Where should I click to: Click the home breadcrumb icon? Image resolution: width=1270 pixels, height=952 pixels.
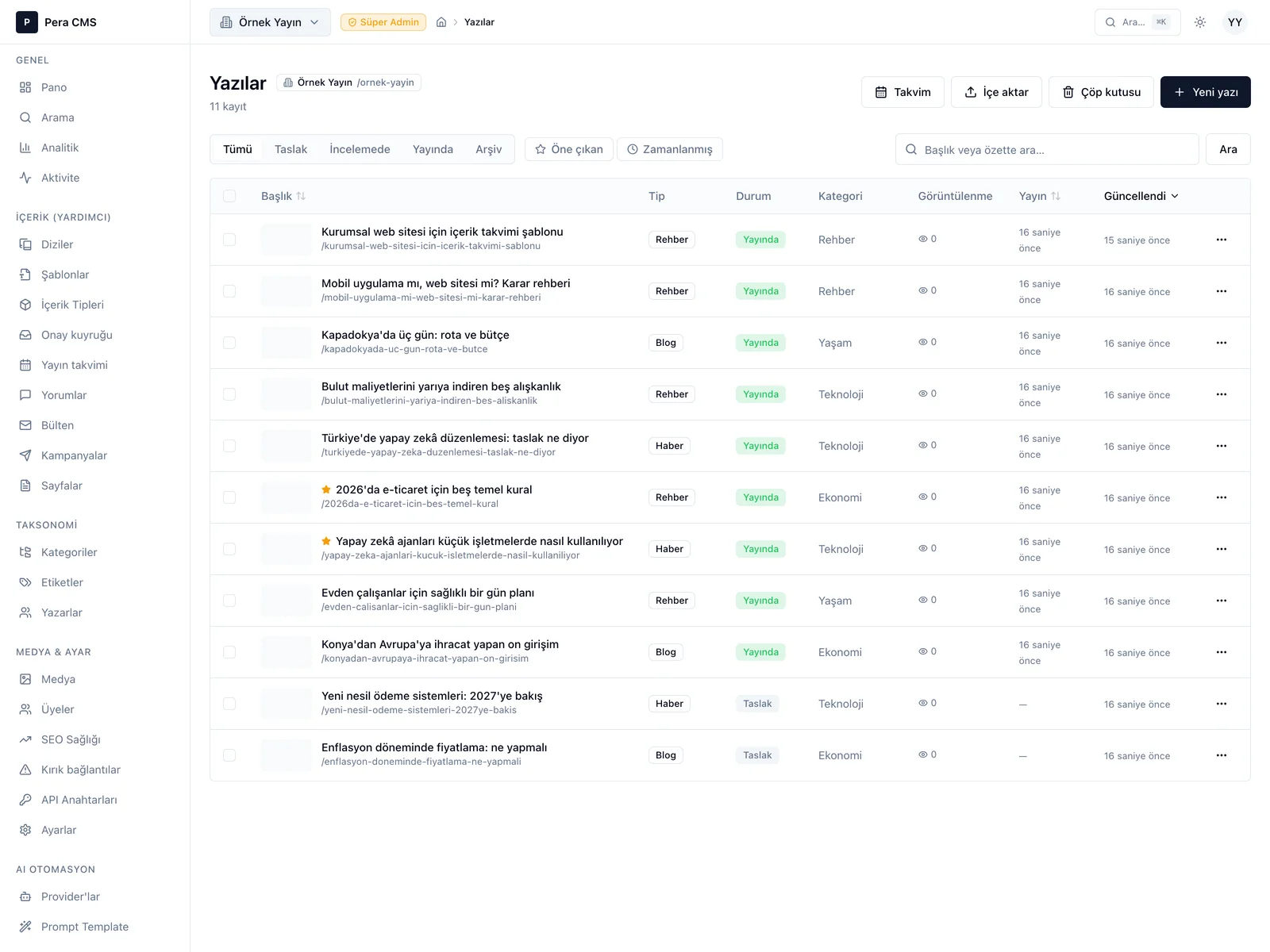441,22
